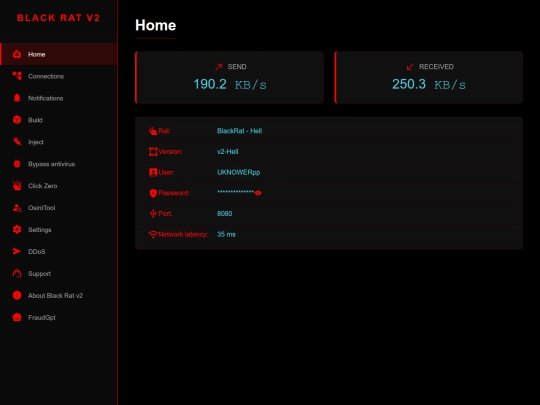
Task: Click the upward arrow icon beside SEND
Action: coord(218,67)
